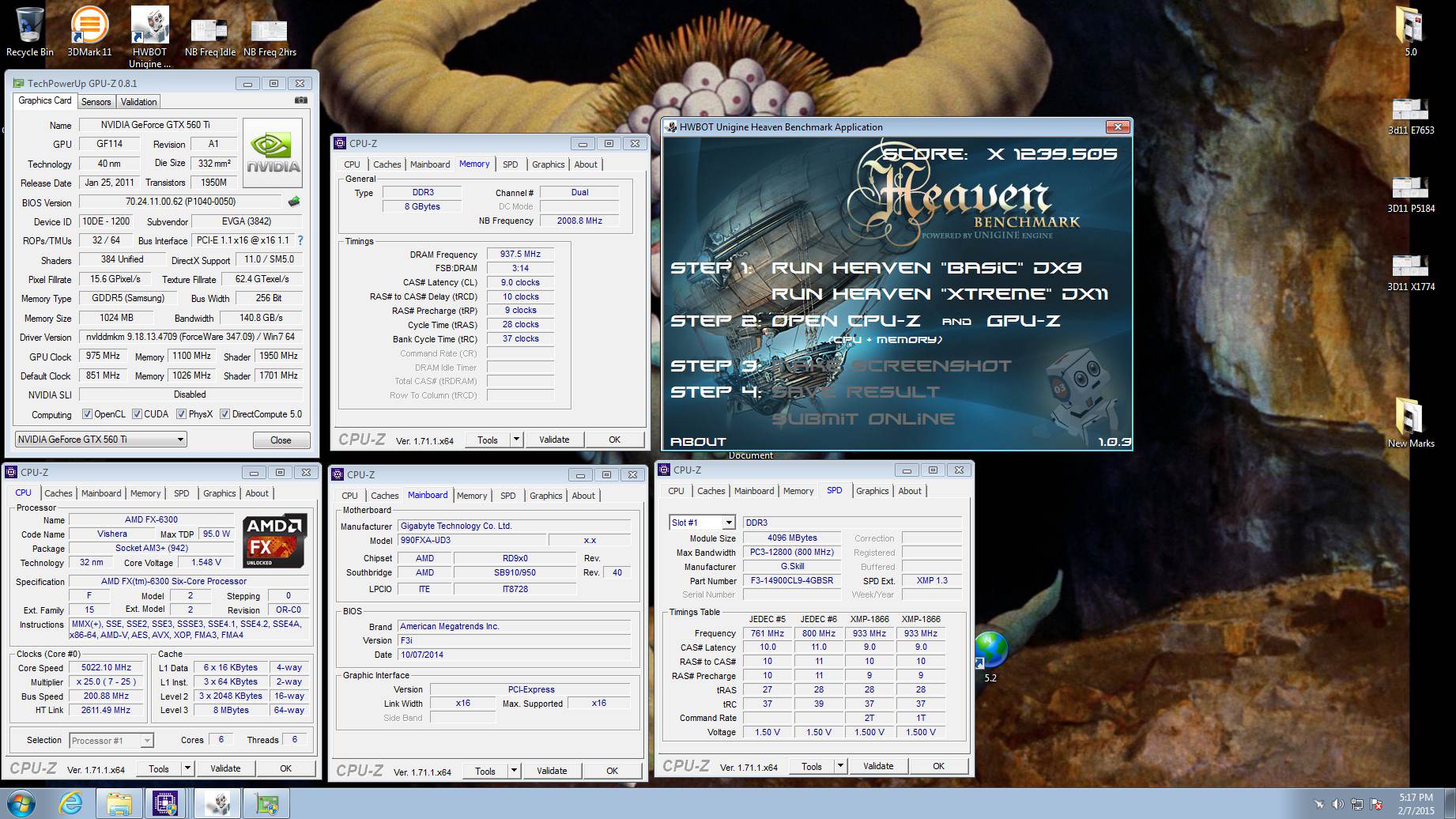This screenshot has width=1456, height=819.
Task: Click Tools button in SPD CPU-Z window
Action: point(812,766)
